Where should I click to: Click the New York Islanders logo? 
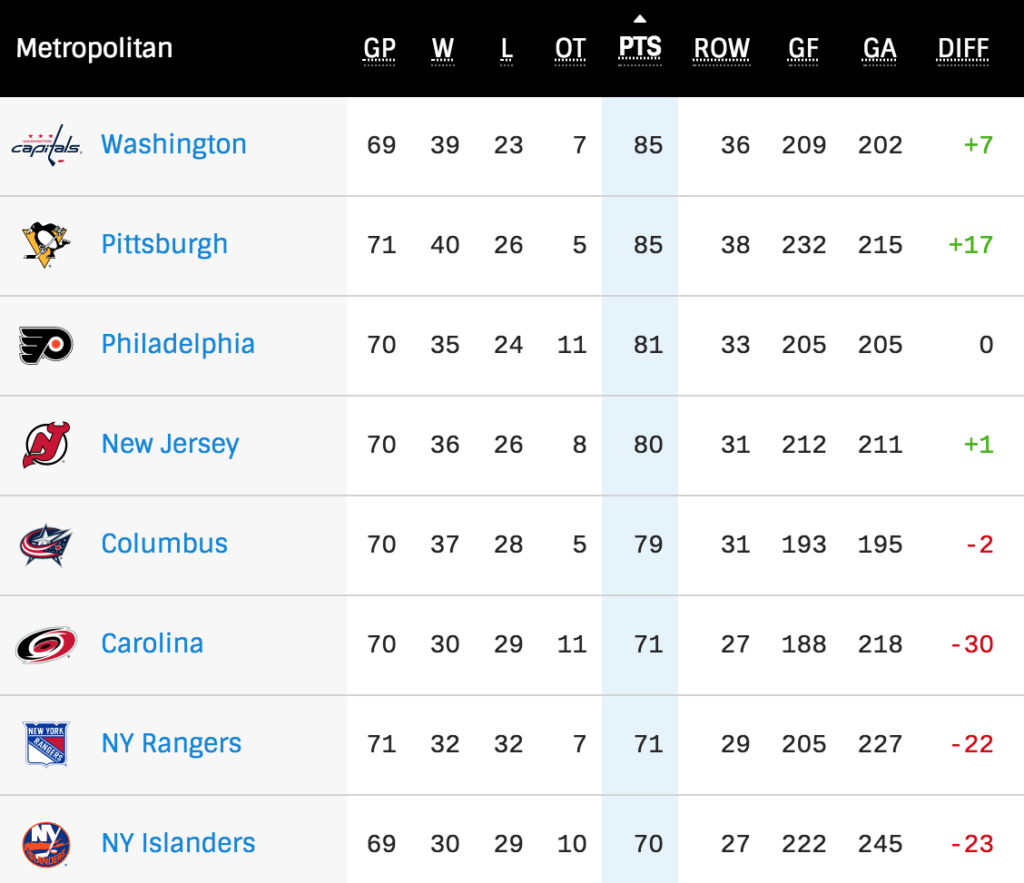click(x=46, y=844)
